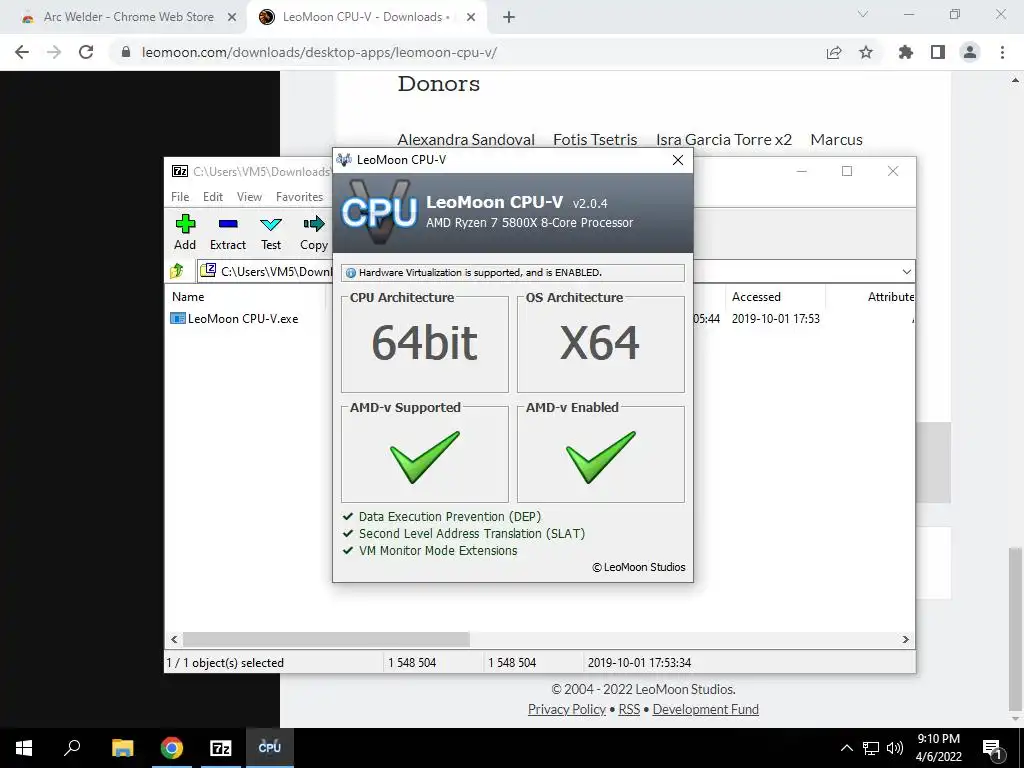Click the 2019-10-01 17:53 accessed cell

[x=775, y=319]
